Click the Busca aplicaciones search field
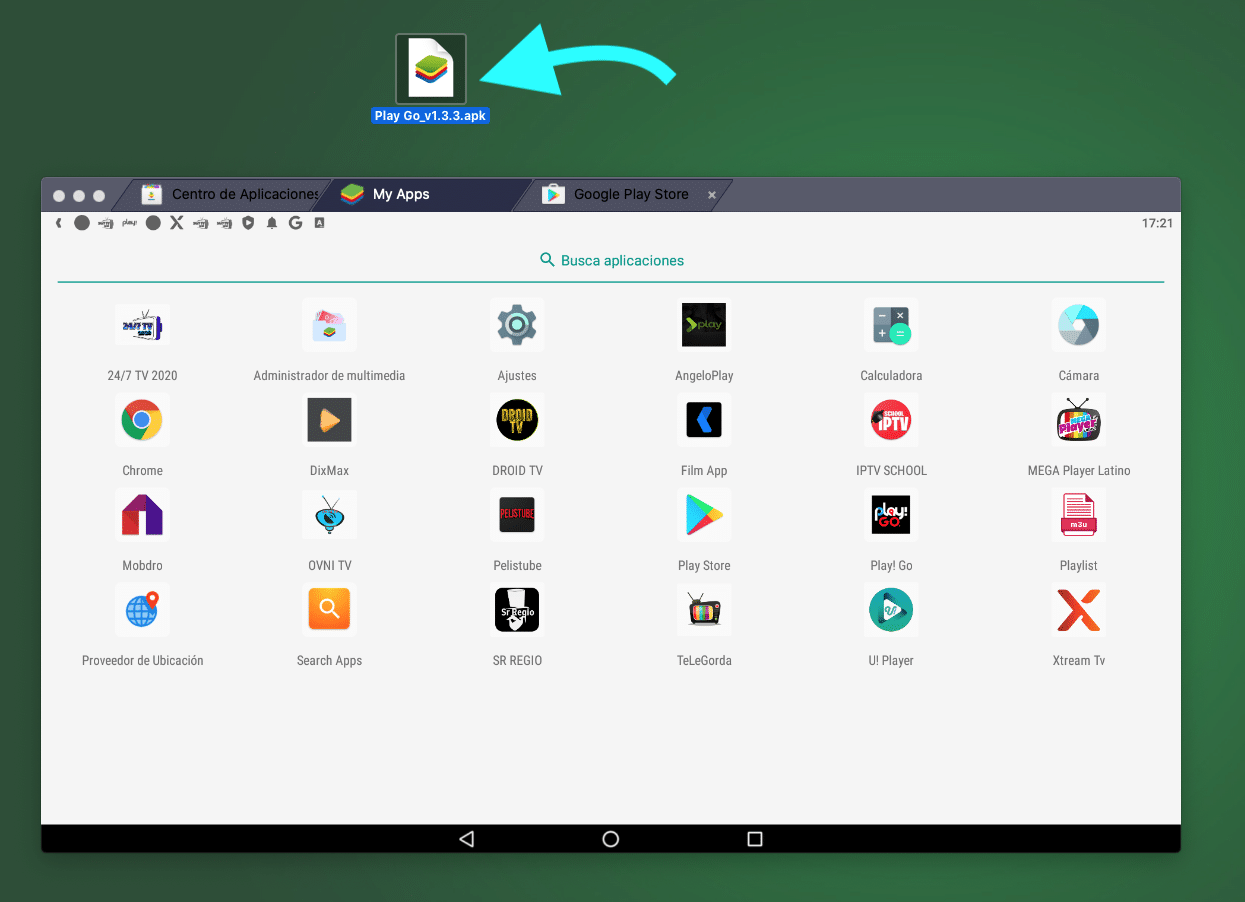Screen dimensions: 1245x902 point(611,259)
